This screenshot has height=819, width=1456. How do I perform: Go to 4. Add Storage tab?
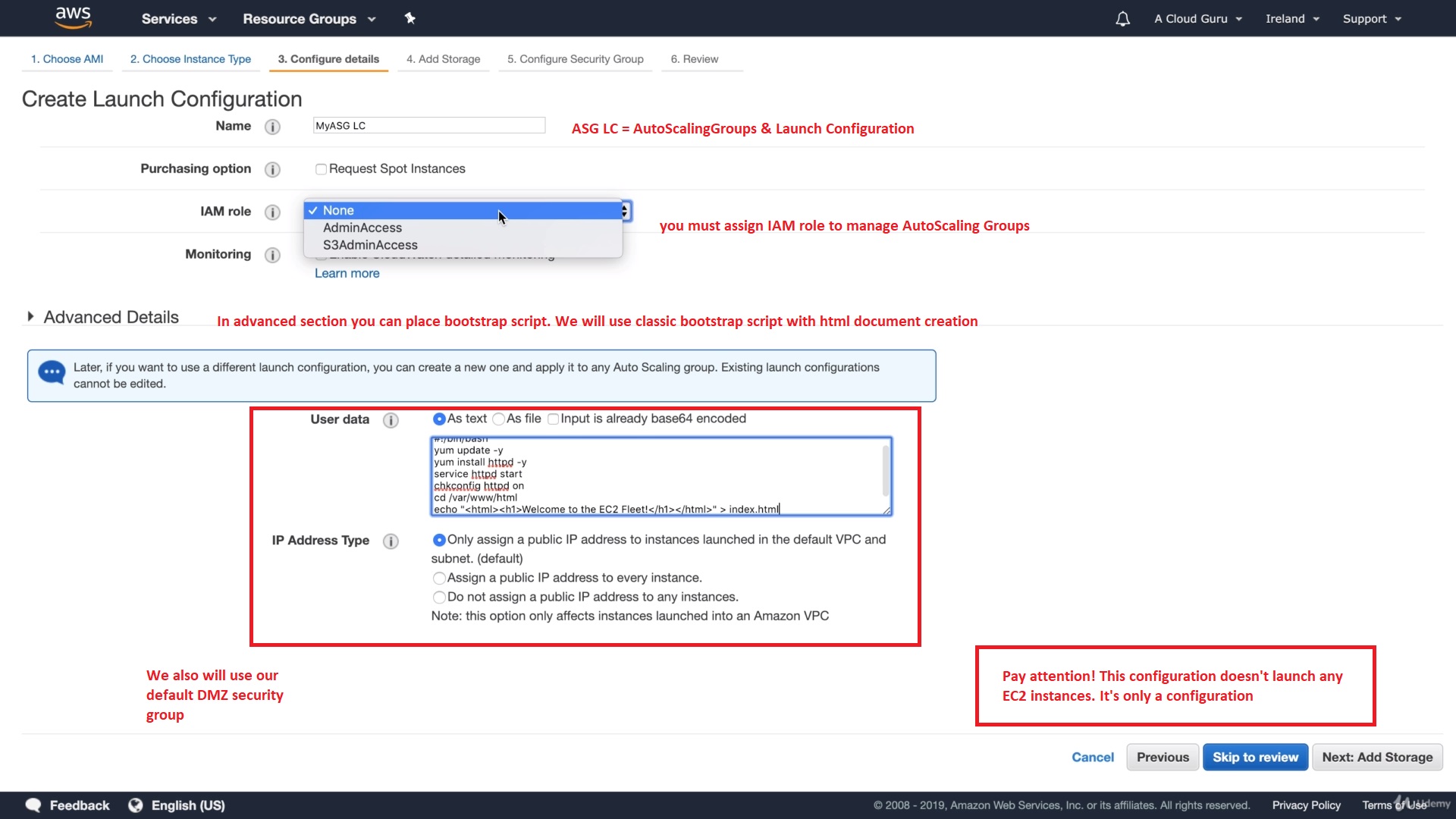pyautogui.click(x=443, y=59)
